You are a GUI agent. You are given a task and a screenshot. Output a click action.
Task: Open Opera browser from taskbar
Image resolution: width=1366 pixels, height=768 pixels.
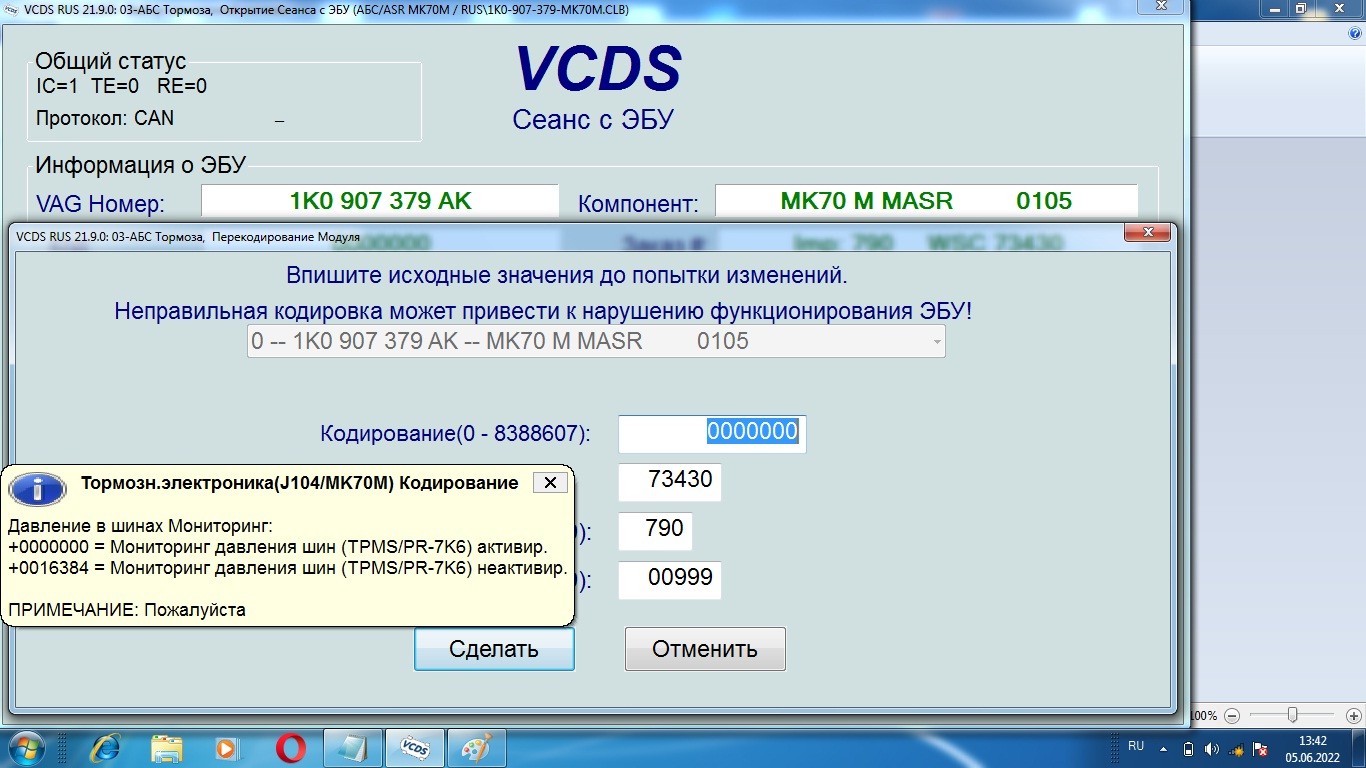(291, 747)
